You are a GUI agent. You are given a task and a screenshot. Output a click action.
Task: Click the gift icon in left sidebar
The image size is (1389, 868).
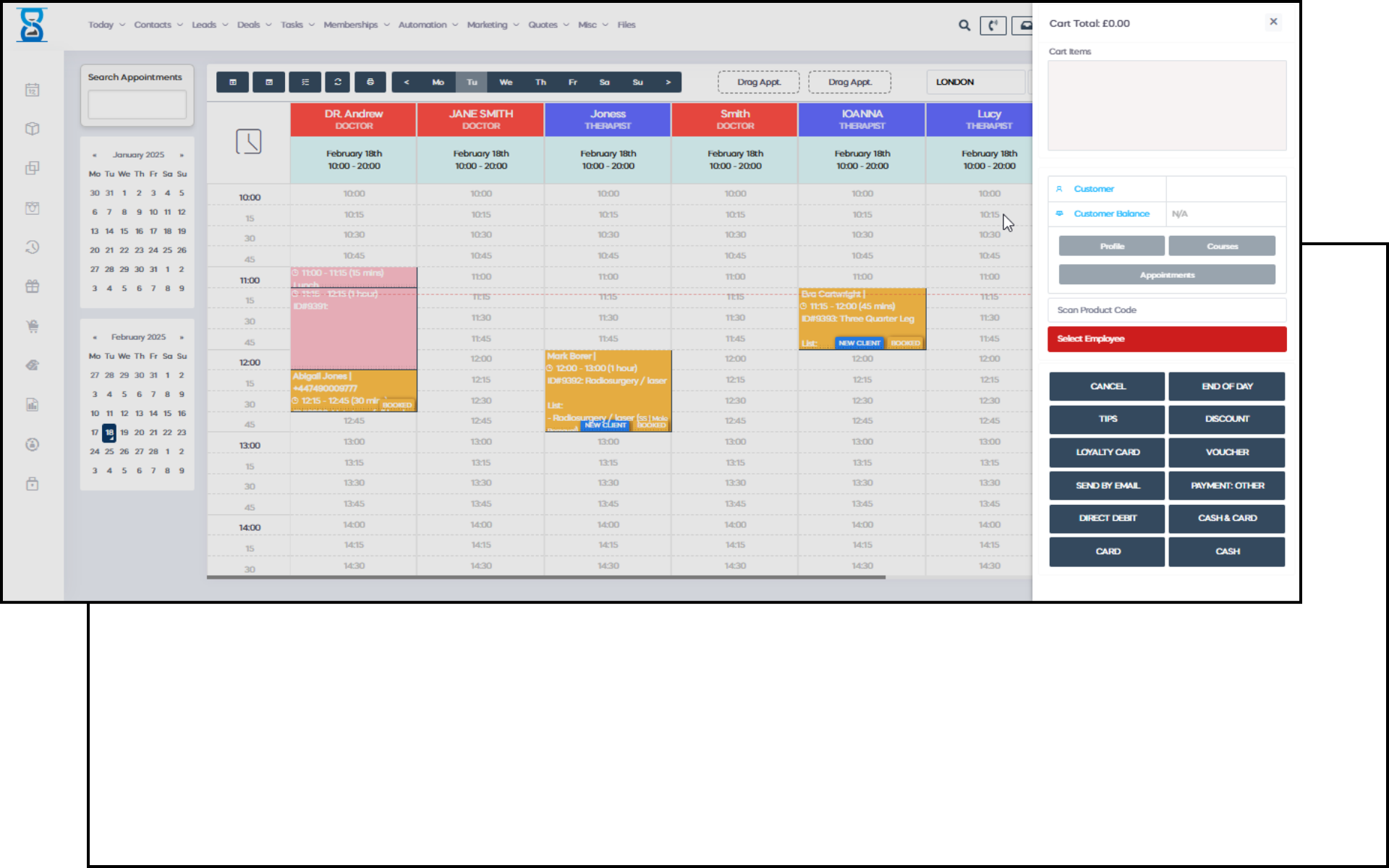point(33,286)
